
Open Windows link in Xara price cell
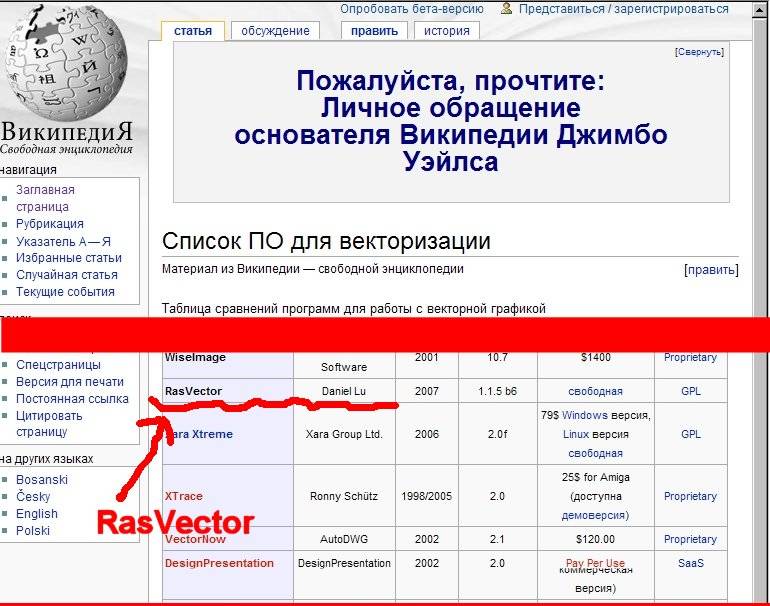(584, 415)
